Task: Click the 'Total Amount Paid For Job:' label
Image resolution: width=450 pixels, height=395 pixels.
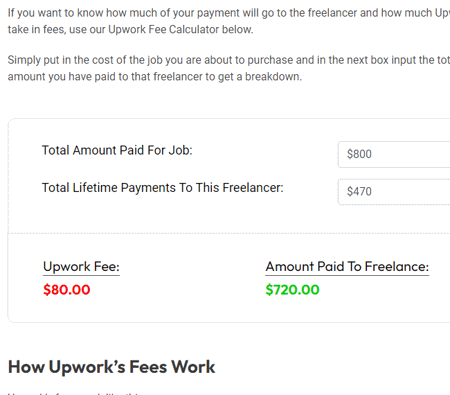Action: click(x=117, y=150)
